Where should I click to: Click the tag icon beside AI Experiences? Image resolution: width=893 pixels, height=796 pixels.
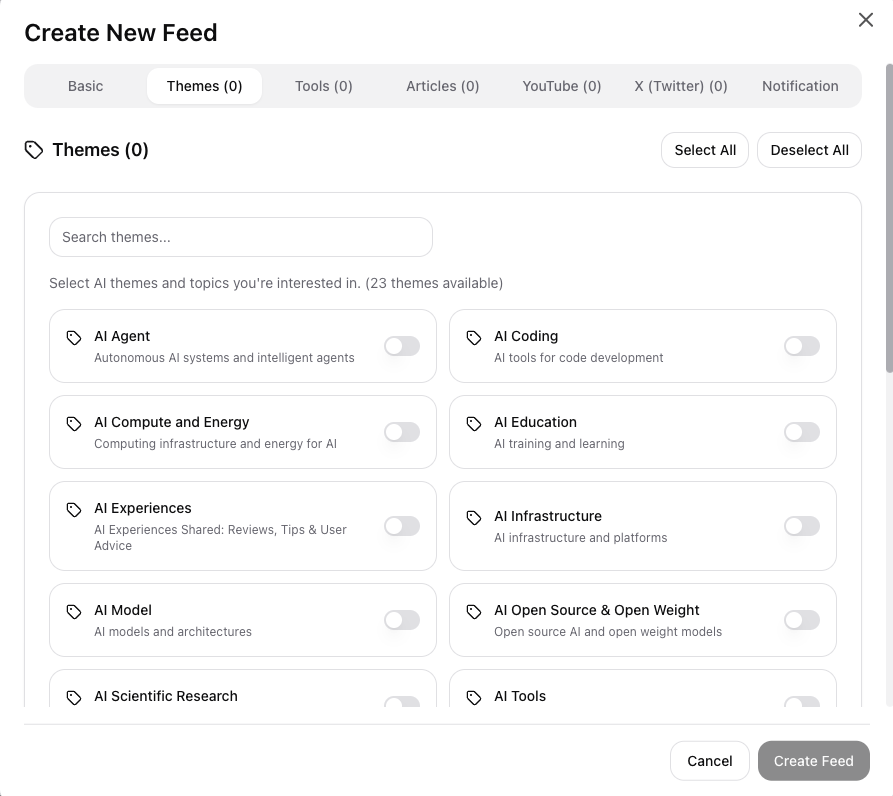[x=74, y=510]
